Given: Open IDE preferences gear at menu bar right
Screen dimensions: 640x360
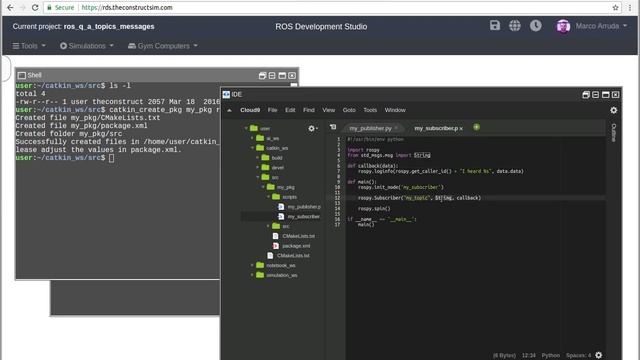Looking at the screenshot, I should 613,110.
